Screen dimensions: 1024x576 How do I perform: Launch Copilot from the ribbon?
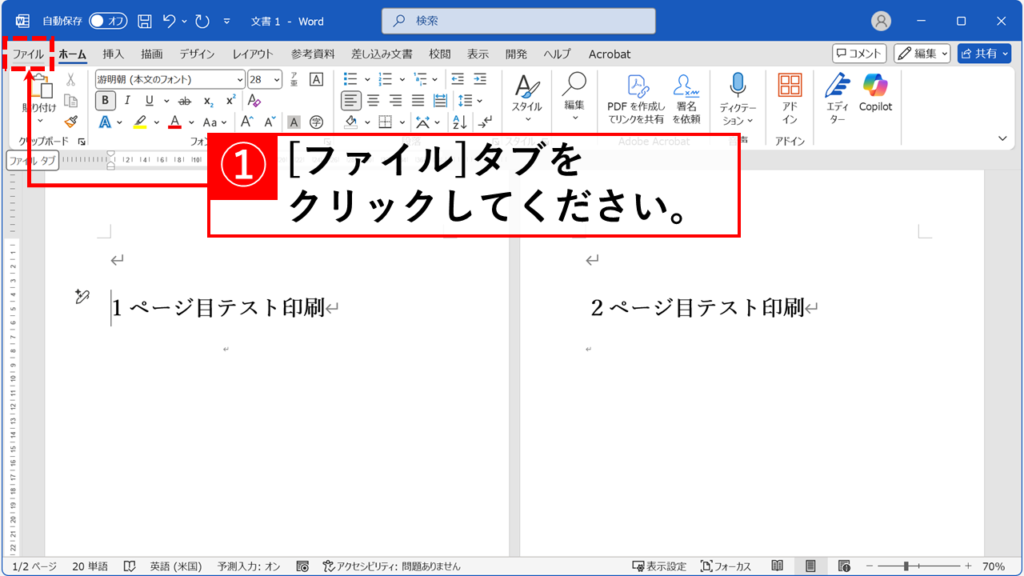click(x=875, y=93)
